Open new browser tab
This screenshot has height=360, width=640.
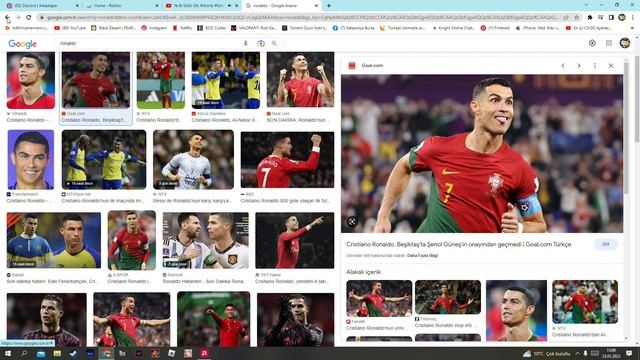coord(329,6)
